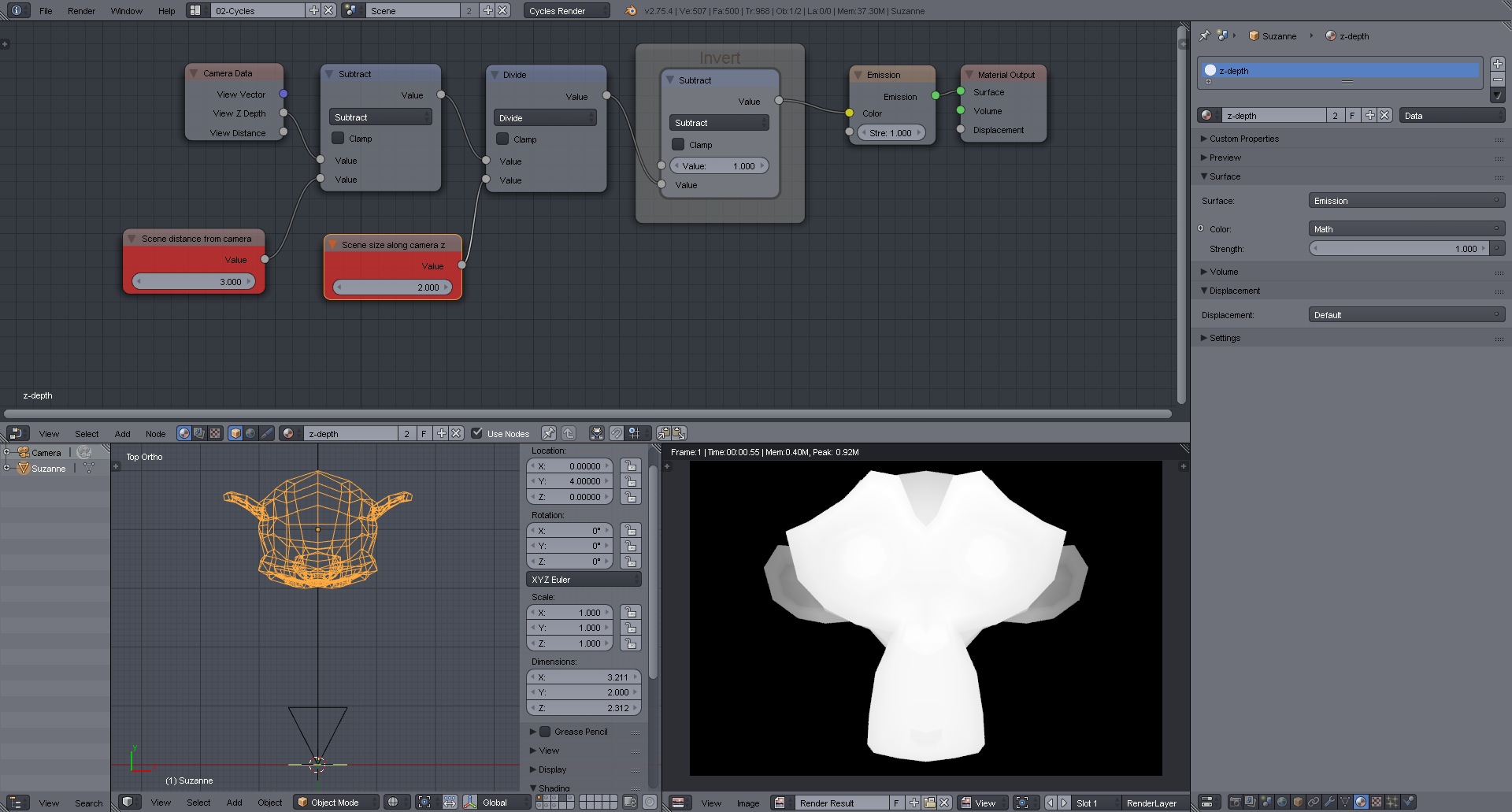Expand the Custom Properties panel
The width and height of the screenshot is (1512, 812).
[x=1244, y=139]
